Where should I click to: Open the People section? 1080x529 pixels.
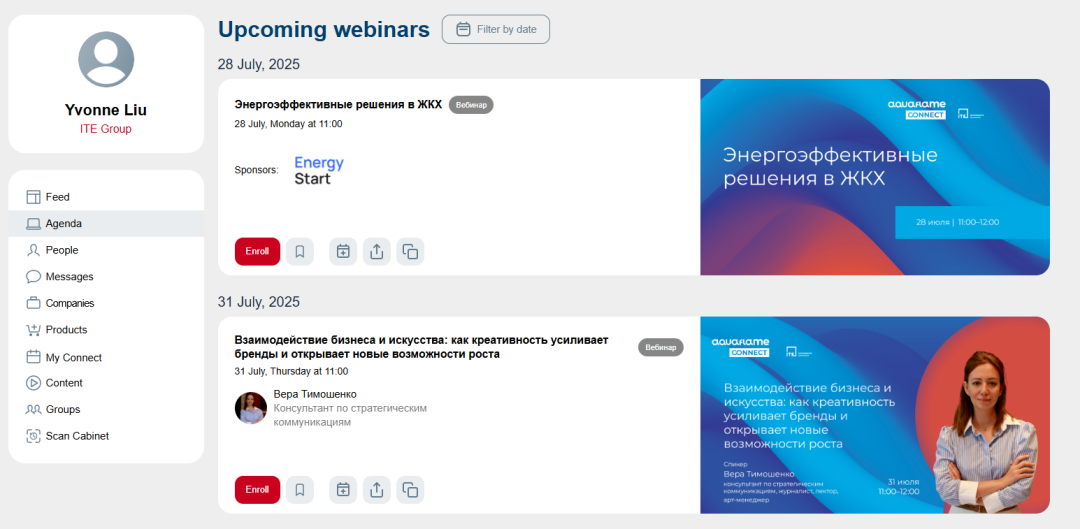point(61,250)
